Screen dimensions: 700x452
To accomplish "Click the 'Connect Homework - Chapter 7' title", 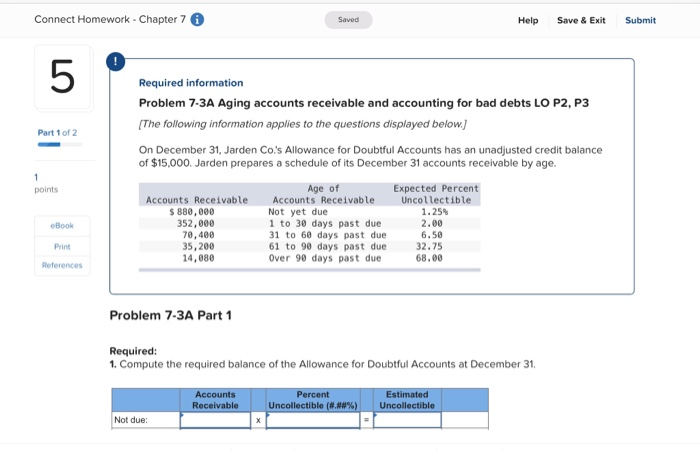I will (110, 20).
